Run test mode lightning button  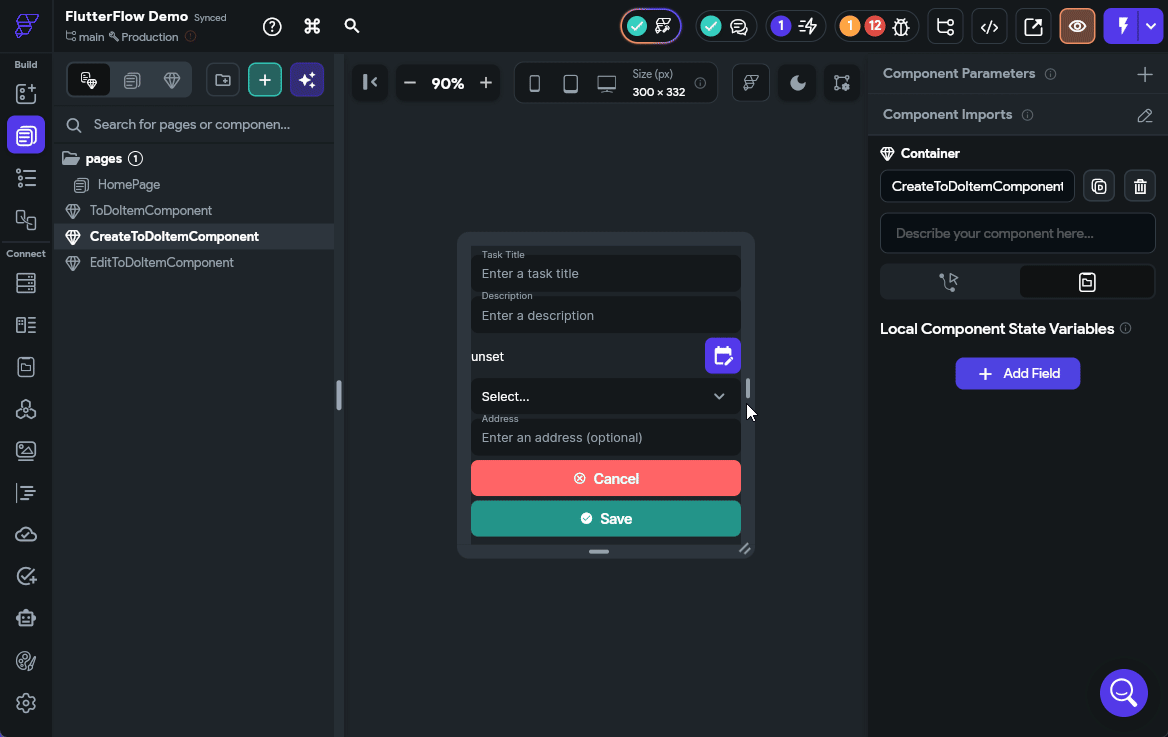(1123, 27)
